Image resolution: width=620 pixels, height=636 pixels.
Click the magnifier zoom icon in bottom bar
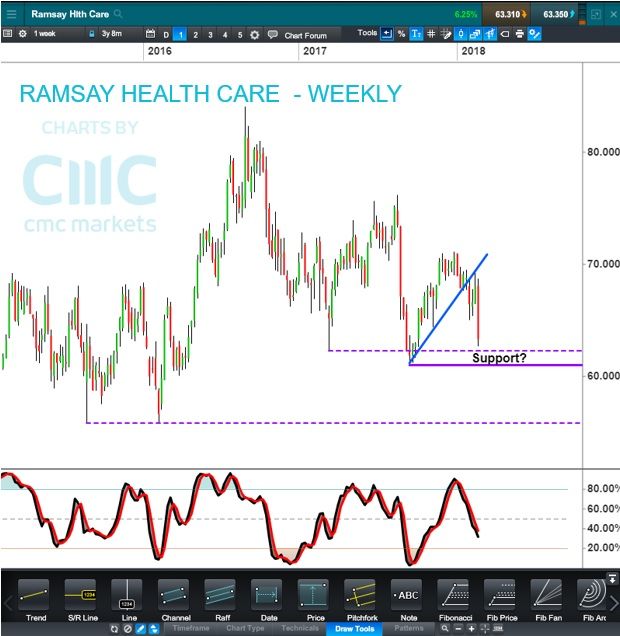click(x=445, y=628)
